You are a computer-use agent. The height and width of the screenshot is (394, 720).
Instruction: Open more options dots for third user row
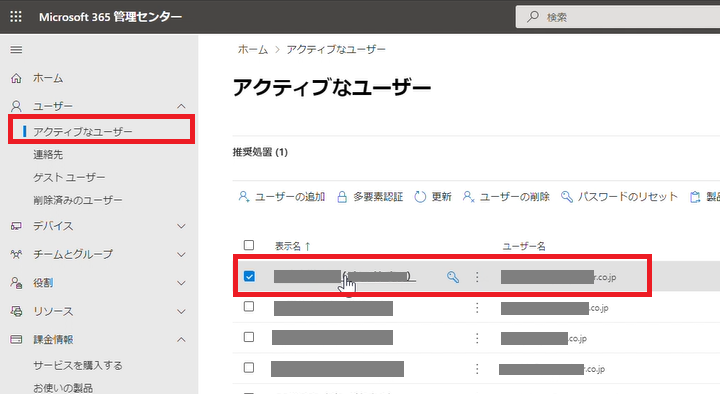477,338
